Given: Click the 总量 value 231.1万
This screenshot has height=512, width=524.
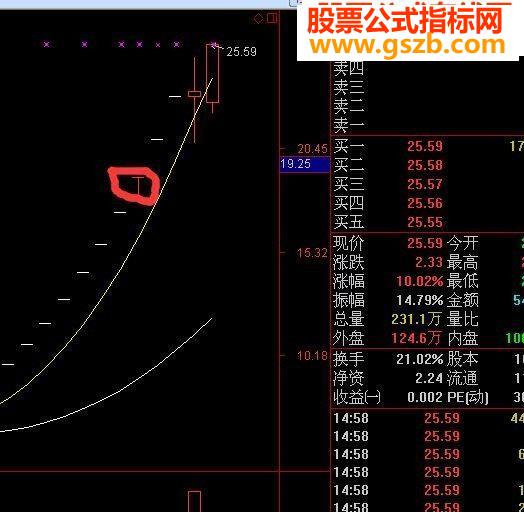Looking at the screenshot, I should pos(416,319).
